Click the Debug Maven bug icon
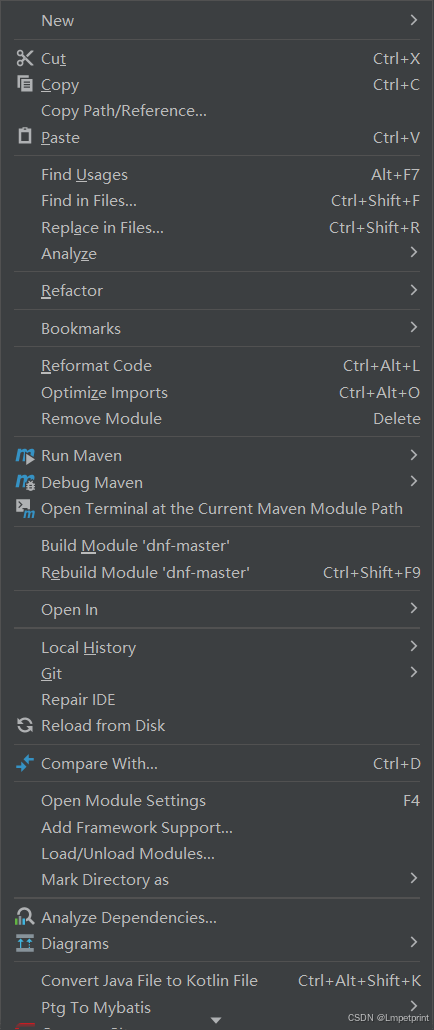Viewport: 434px width, 1030px height. click(25, 482)
